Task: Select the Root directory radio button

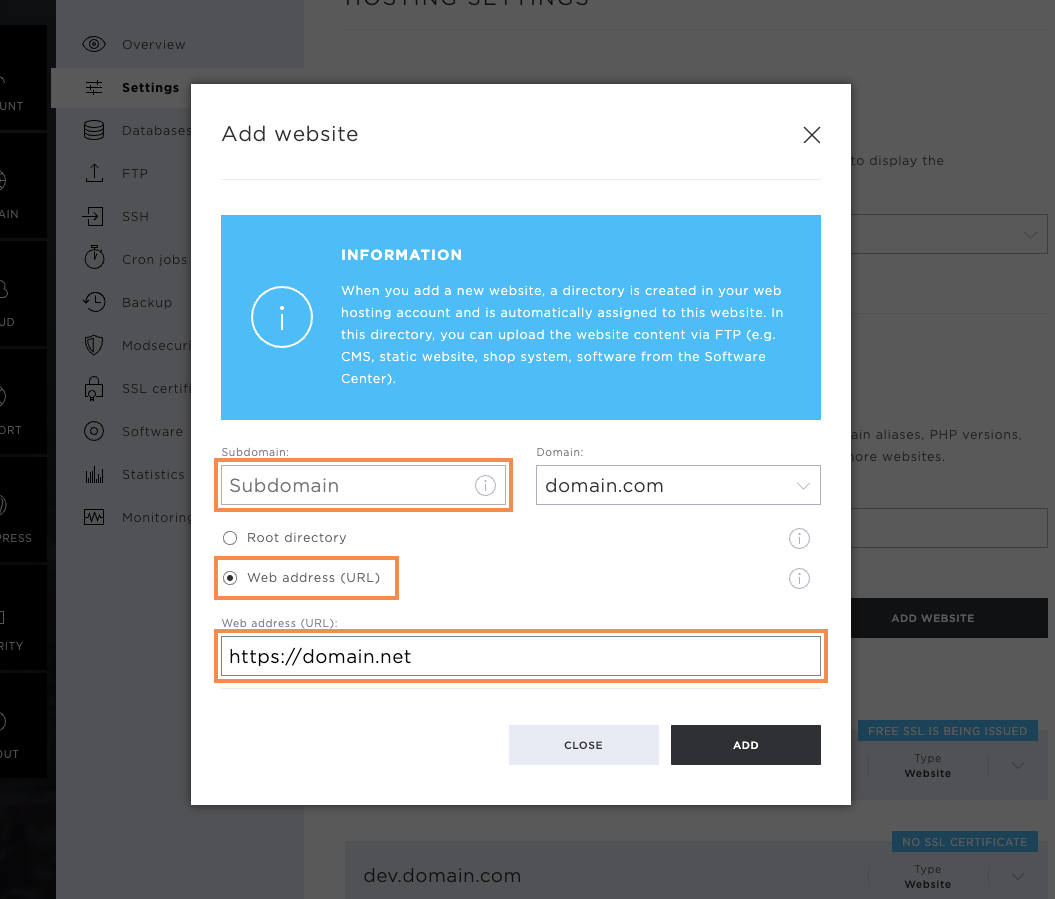Action: (x=230, y=538)
